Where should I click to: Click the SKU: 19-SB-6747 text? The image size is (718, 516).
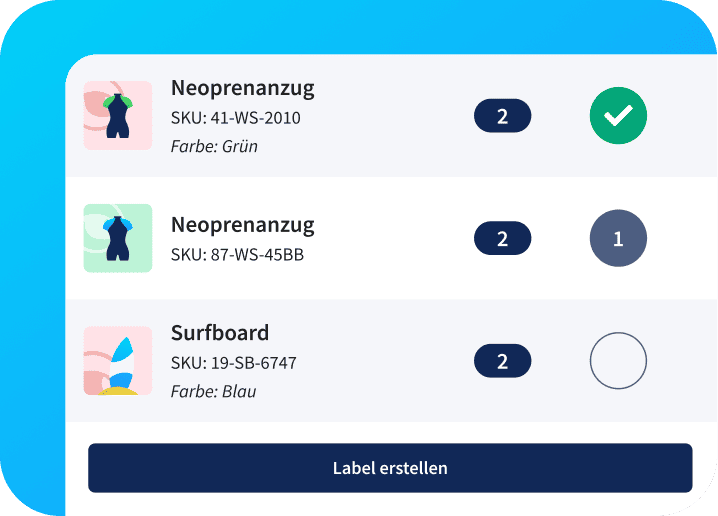(x=234, y=362)
